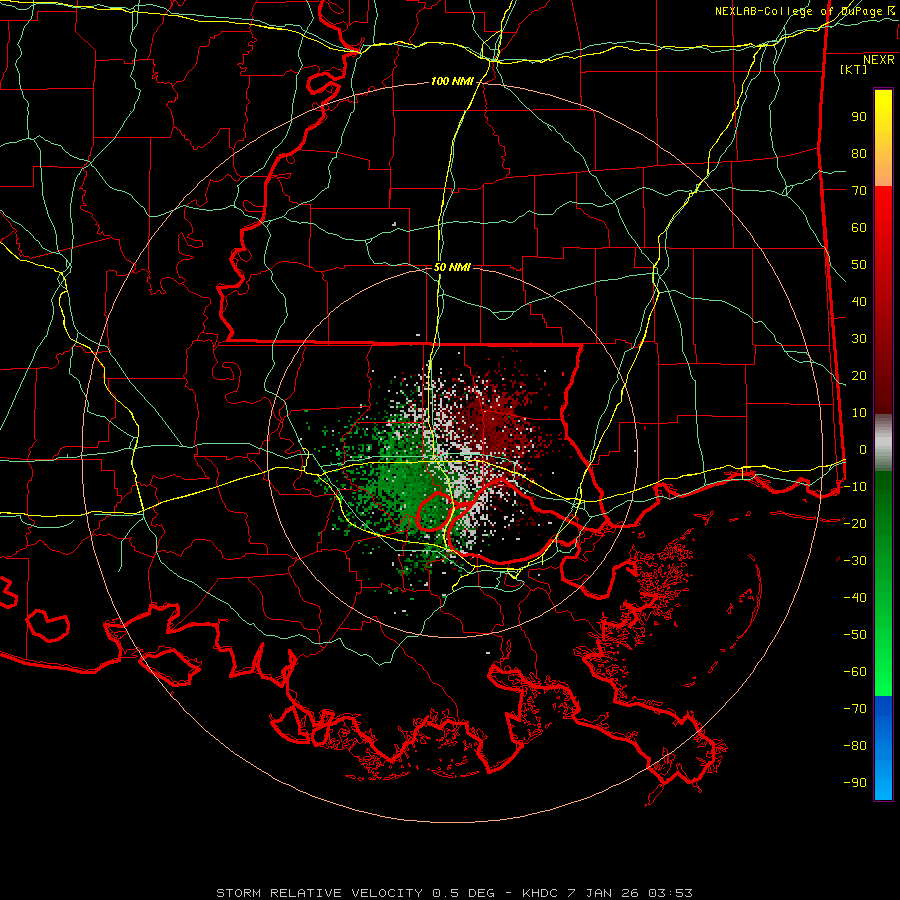This screenshot has height=900, width=900.
Task: Select the positive 40 knot scale label
Action: point(859,302)
